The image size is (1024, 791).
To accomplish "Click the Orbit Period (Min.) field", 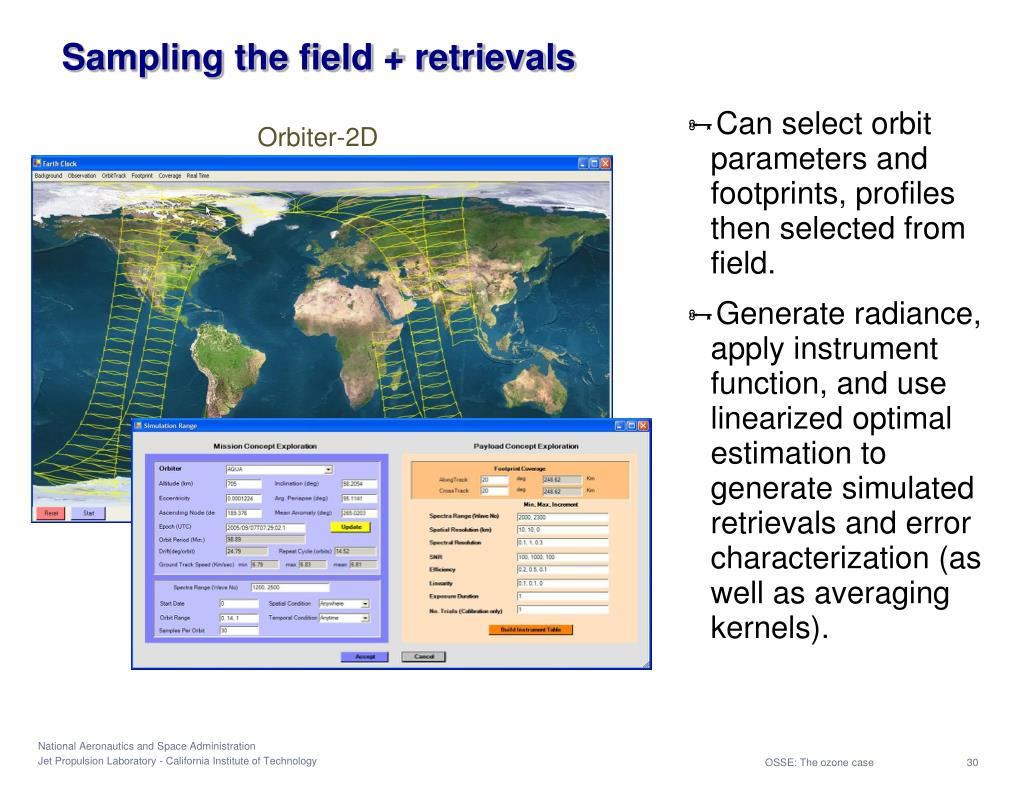I will pyautogui.click(x=265, y=540).
